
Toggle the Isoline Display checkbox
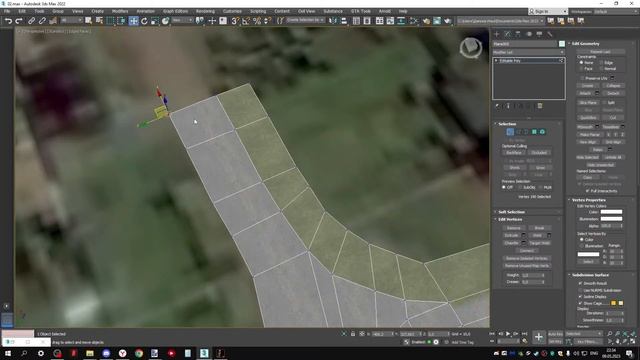click(x=580, y=297)
